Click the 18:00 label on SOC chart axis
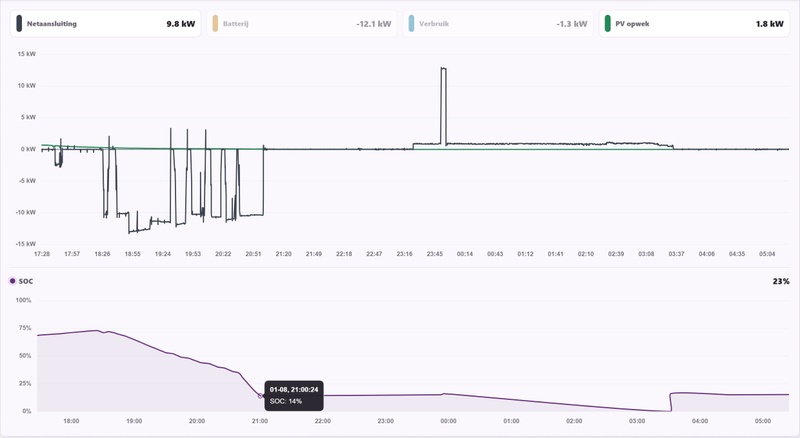800x438 pixels. pyautogui.click(x=71, y=421)
